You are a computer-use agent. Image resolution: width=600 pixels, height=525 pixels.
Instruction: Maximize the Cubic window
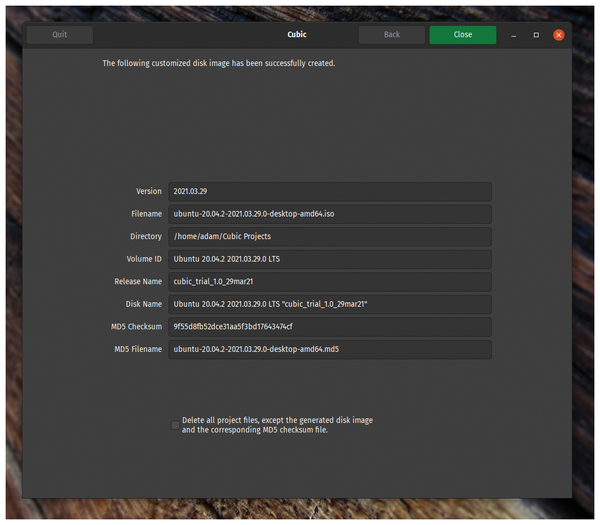tap(536, 35)
